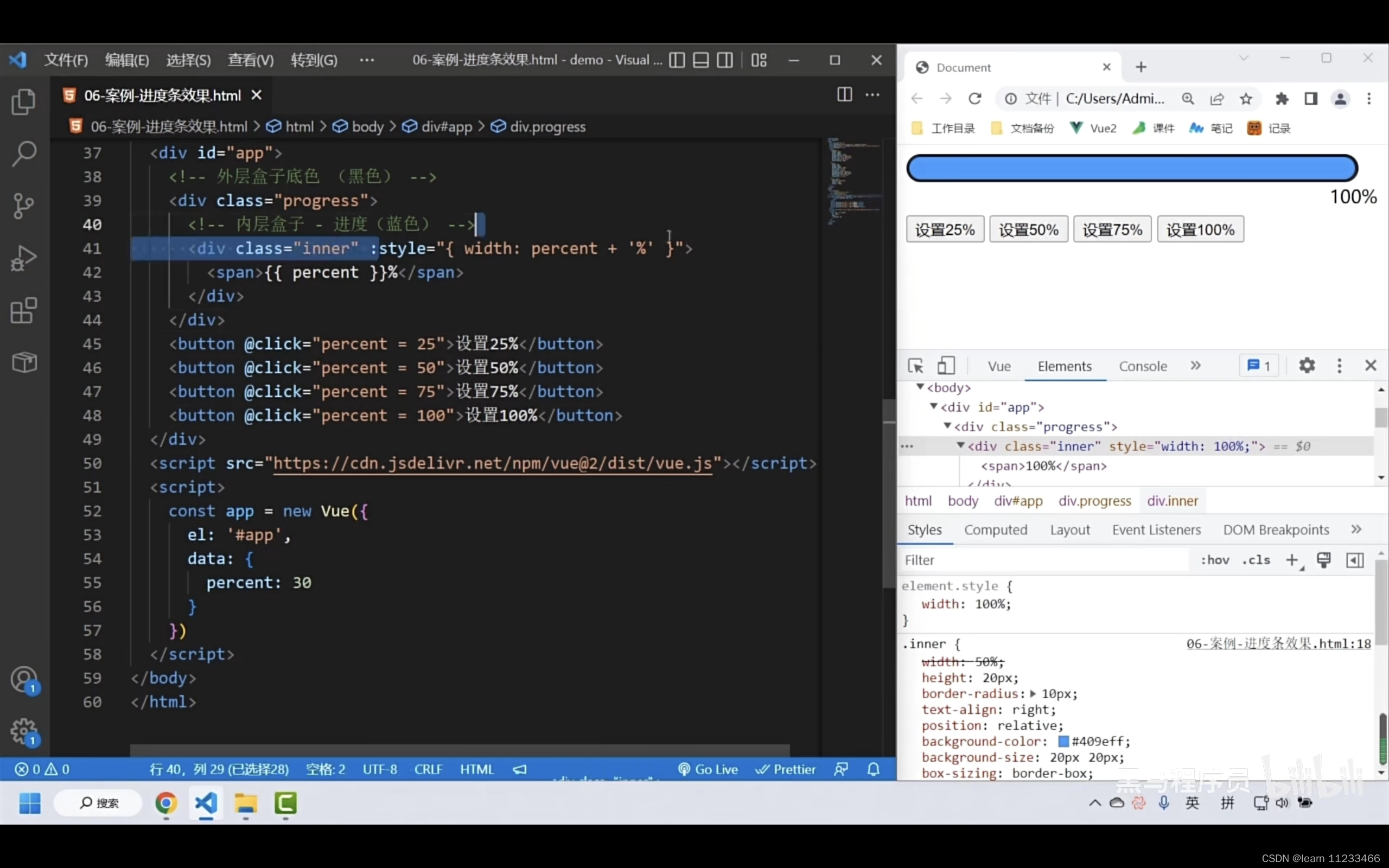The width and height of the screenshot is (1389, 868).
Task: Click the #409eff background-color swatch
Action: (x=1063, y=742)
